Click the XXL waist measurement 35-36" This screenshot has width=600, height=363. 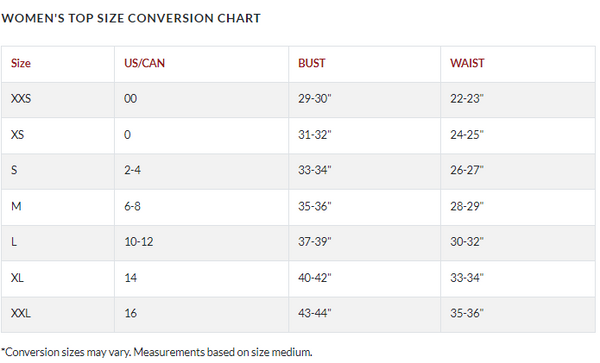[x=467, y=313]
